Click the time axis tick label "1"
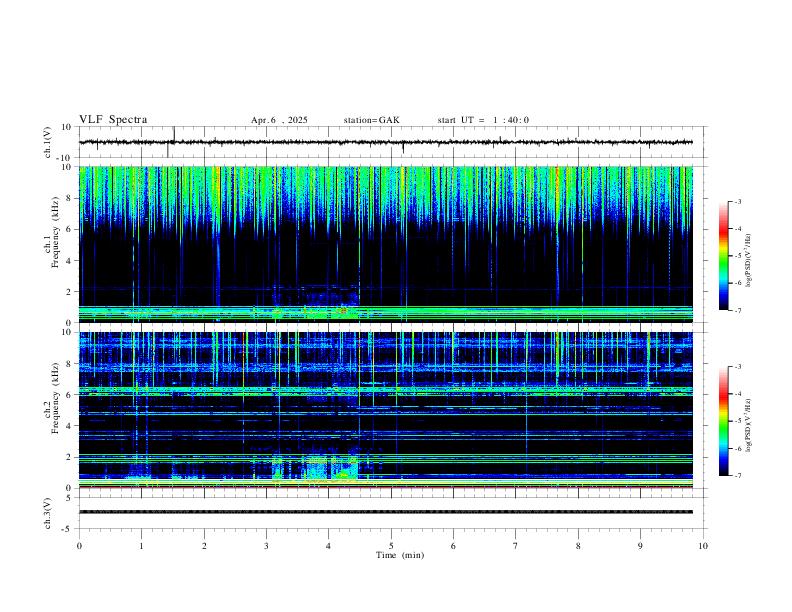Viewport: 792px width, 612px height. [141, 546]
